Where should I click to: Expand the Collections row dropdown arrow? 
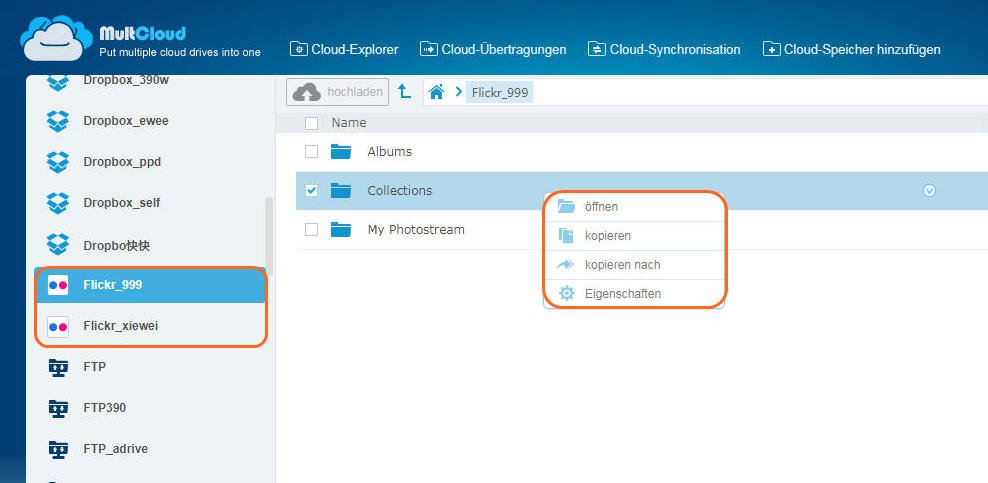click(x=929, y=190)
